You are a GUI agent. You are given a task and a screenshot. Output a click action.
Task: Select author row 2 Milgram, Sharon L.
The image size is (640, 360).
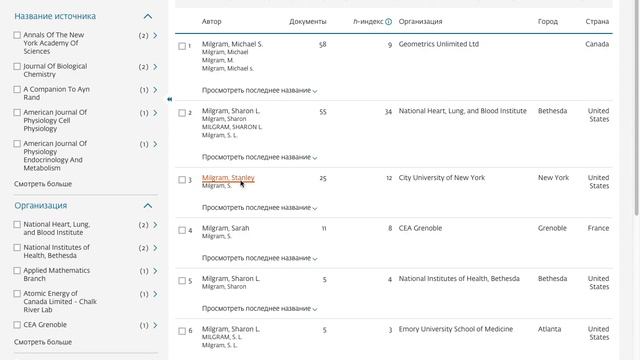(182, 113)
